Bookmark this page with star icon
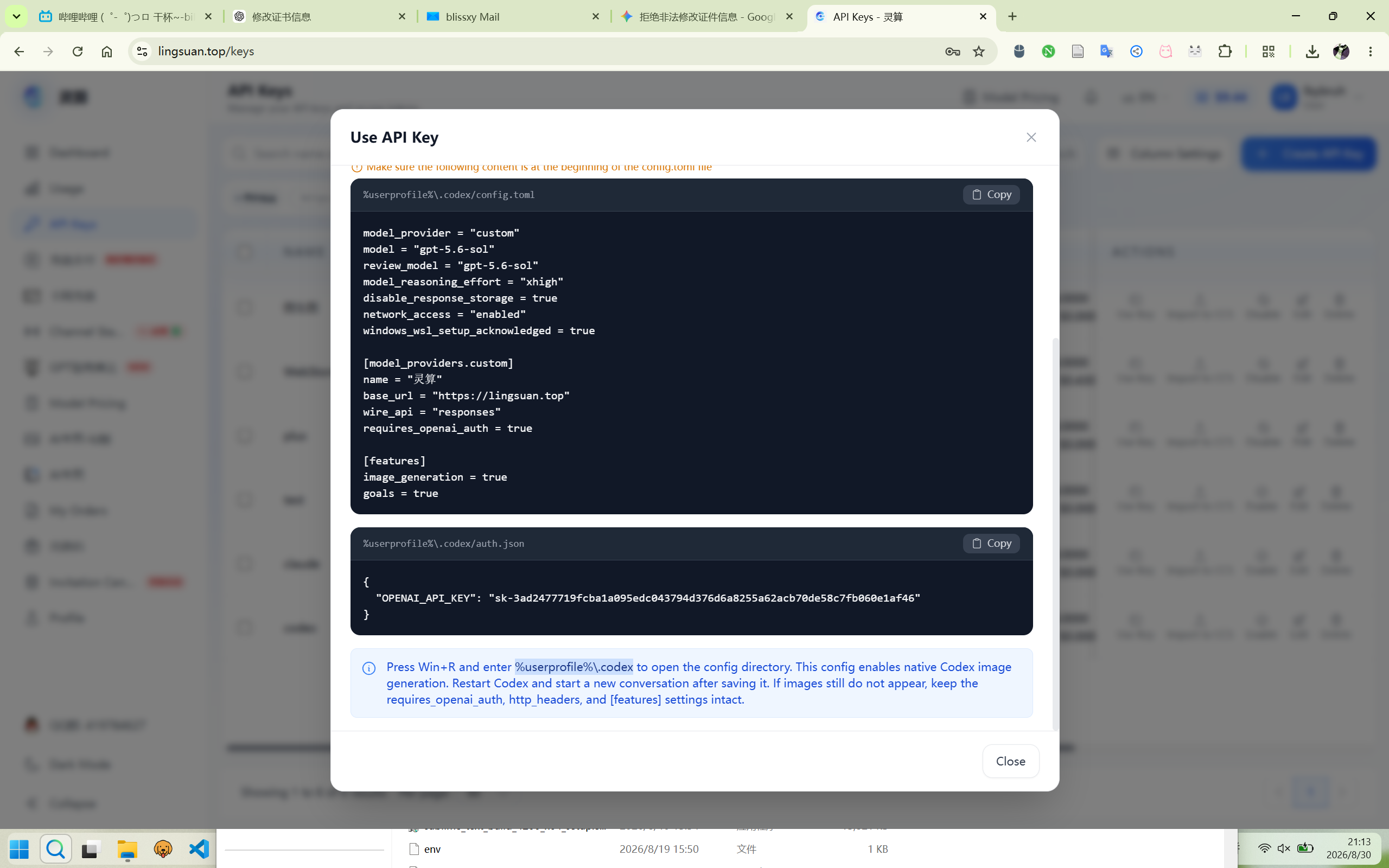 979,52
